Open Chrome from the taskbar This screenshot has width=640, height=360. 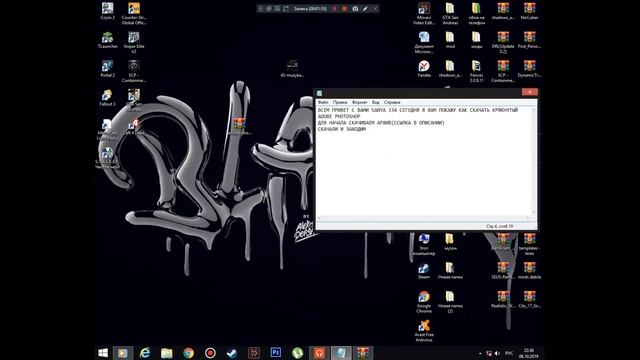click(x=188, y=353)
